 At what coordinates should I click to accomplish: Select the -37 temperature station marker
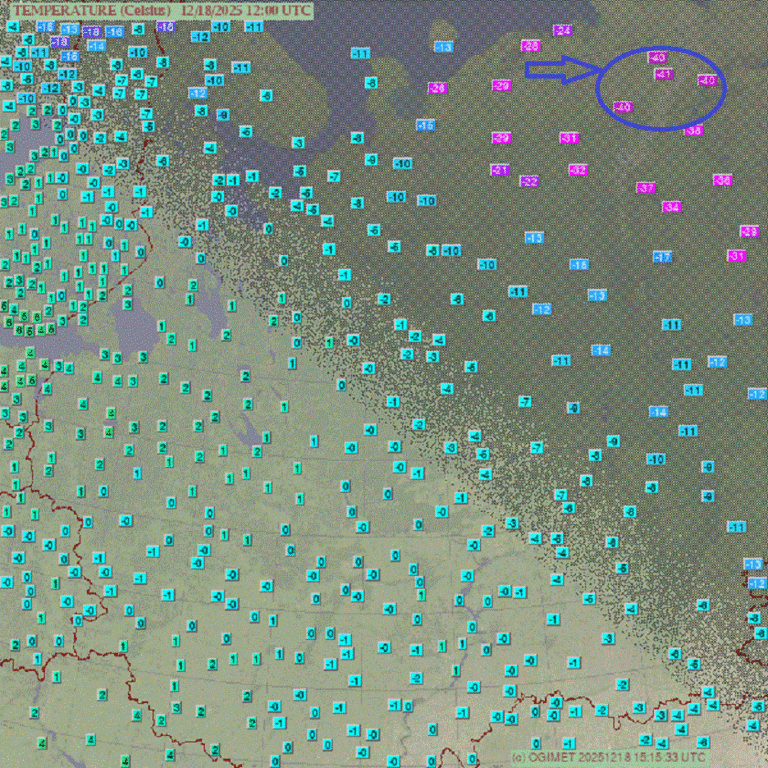646,187
